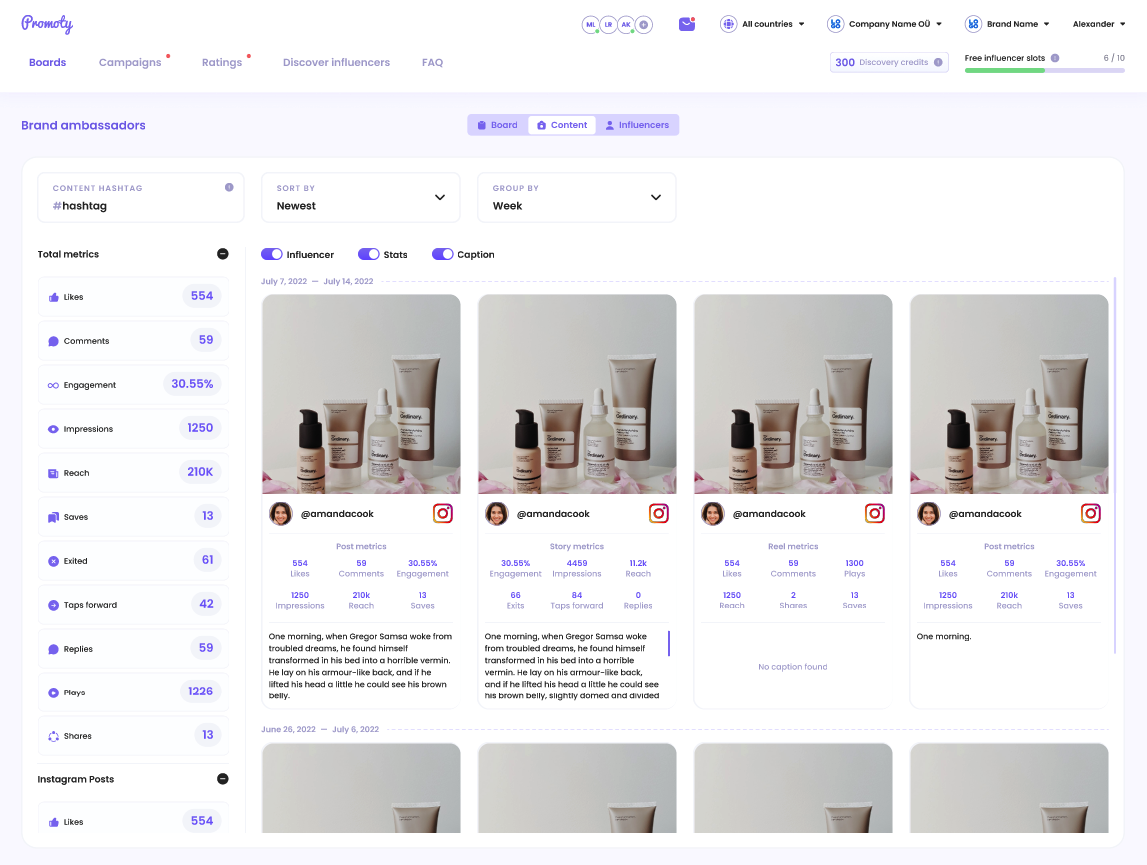Open the Group By Week dropdown
The image size is (1147, 865).
(576, 198)
